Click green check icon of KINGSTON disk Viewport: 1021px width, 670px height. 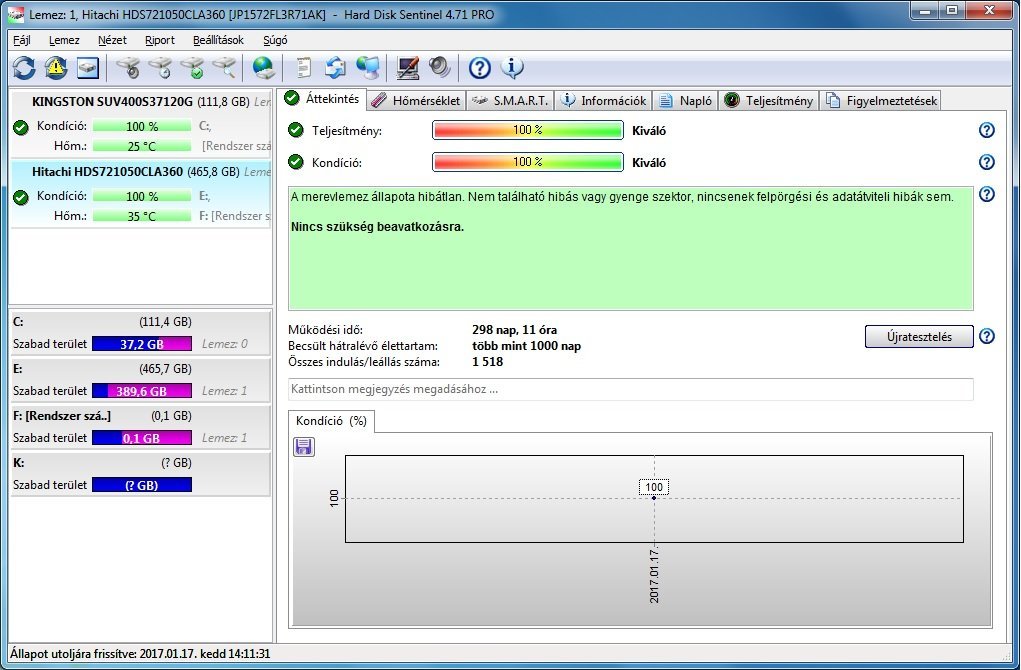(x=21, y=127)
